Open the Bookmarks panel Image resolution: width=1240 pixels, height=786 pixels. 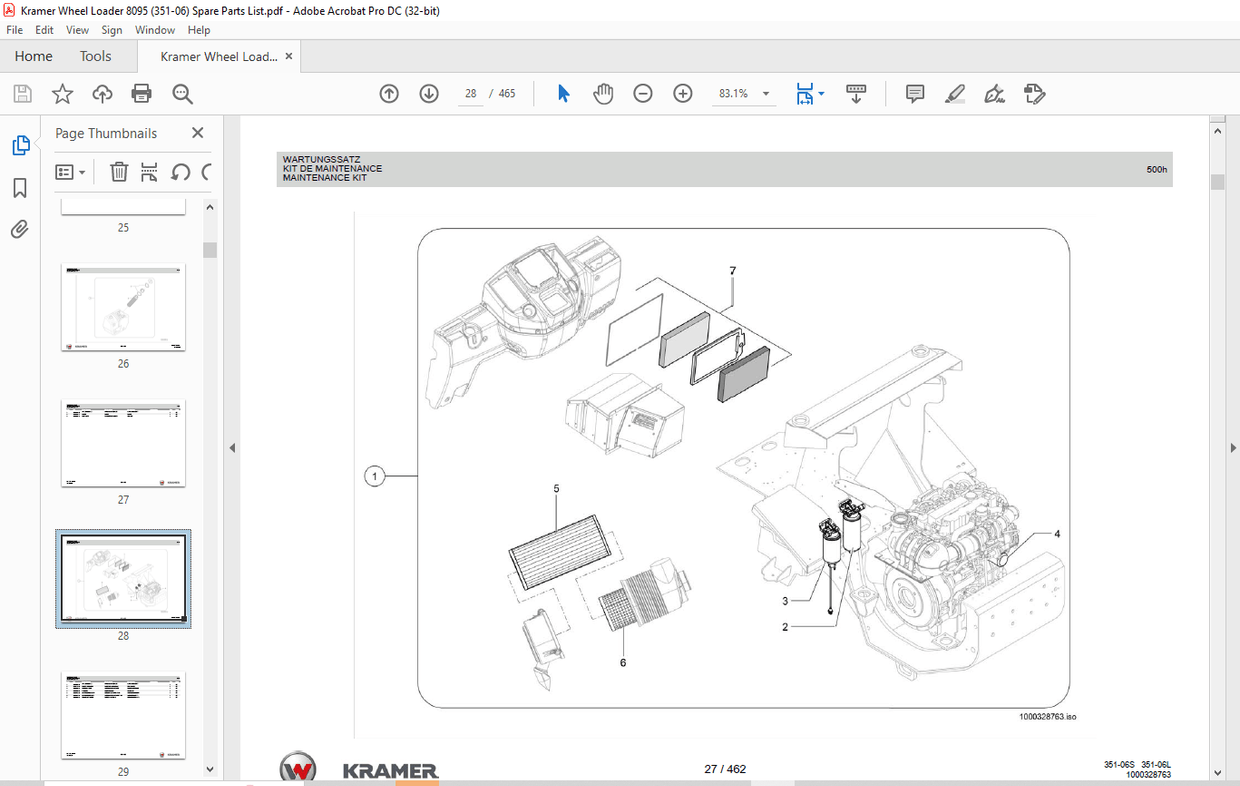20,187
